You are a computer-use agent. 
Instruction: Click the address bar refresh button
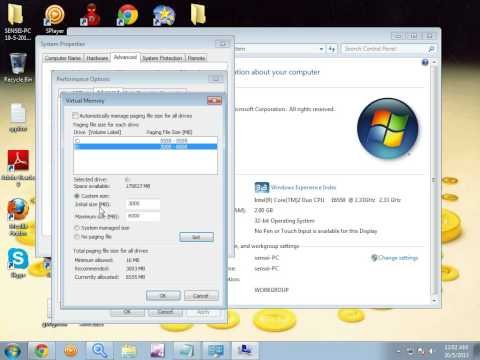tap(332, 49)
